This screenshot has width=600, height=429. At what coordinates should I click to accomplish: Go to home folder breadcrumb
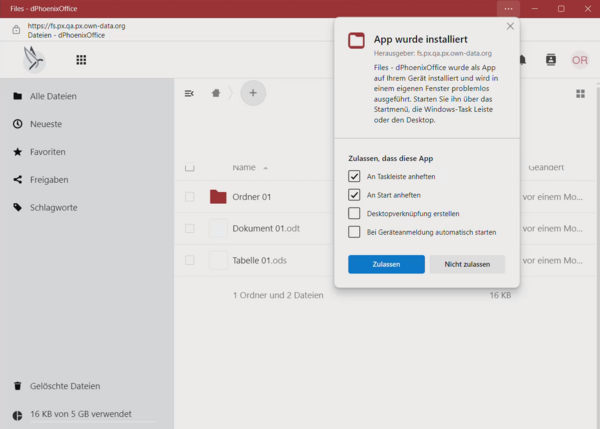click(x=216, y=93)
